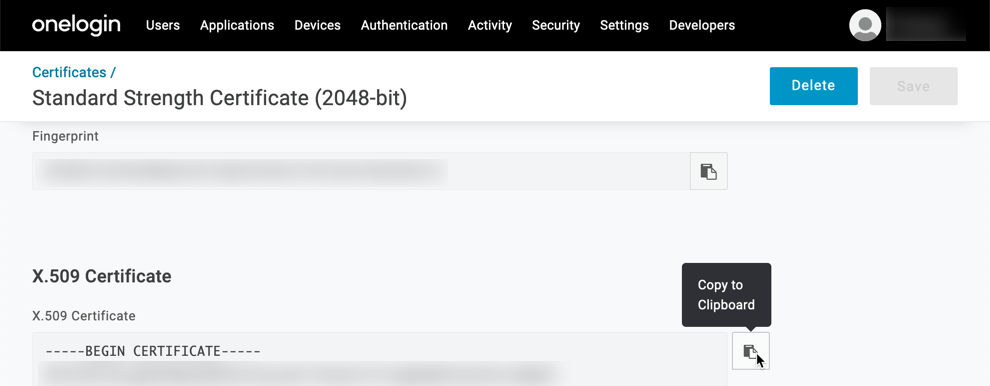The width and height of the screenshot is (990, 386).
Task: Go home via the onelogin logo
Action: coord(76,25)
